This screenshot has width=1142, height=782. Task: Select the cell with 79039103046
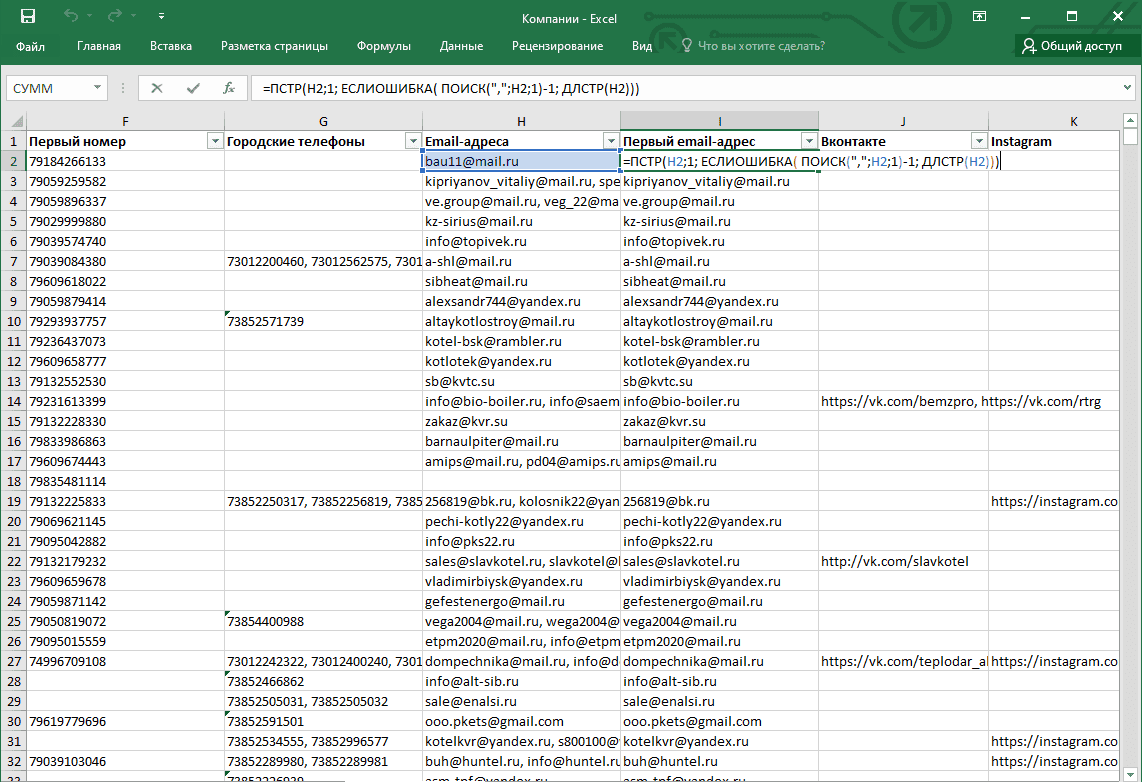(125, 761)
